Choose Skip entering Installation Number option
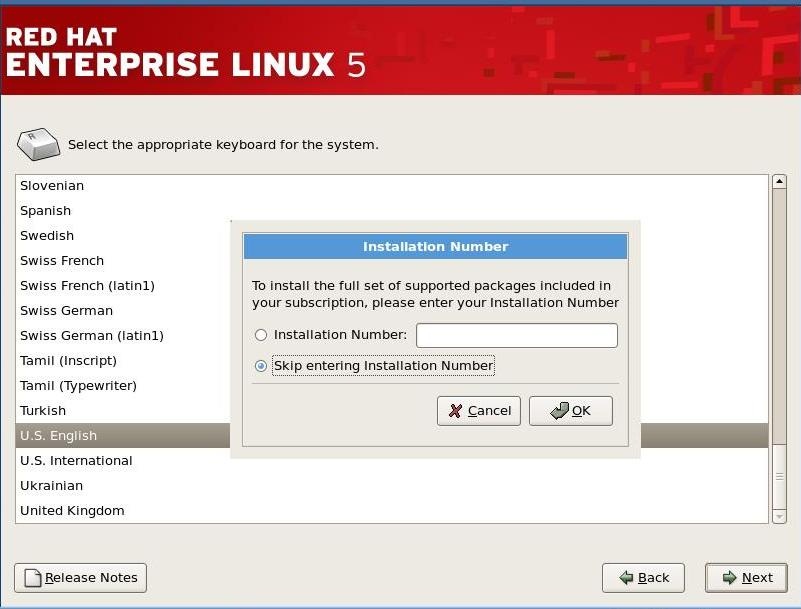The image size is (801, 609). pos(261,365)
